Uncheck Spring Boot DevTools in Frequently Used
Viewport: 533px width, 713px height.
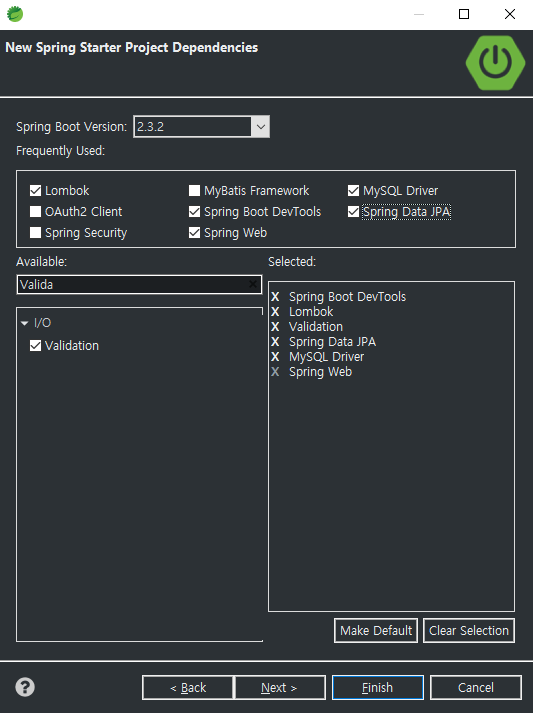point(194,211)
